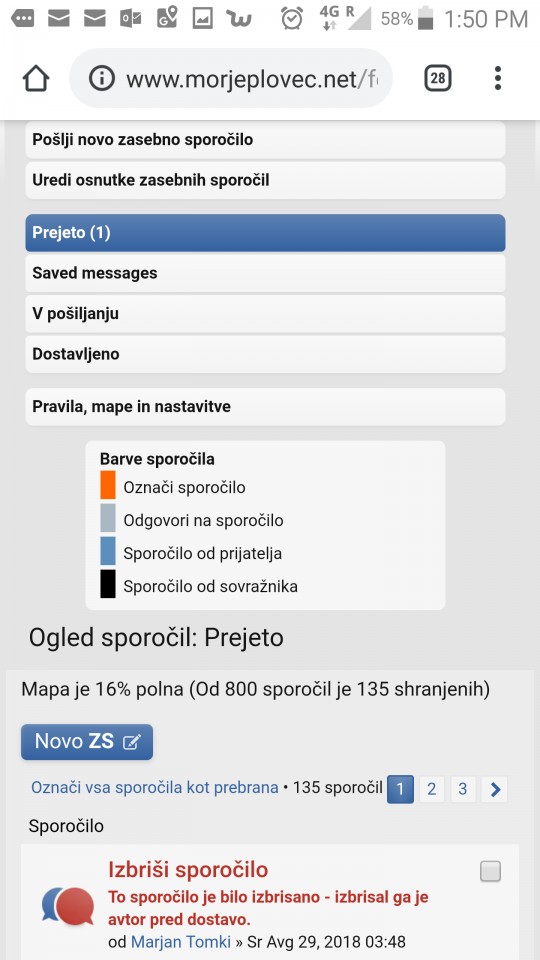Tap the message bubbles icon beside Izbriši sporočilo
The image size is (540, 960).
click(x=68, y=906)
